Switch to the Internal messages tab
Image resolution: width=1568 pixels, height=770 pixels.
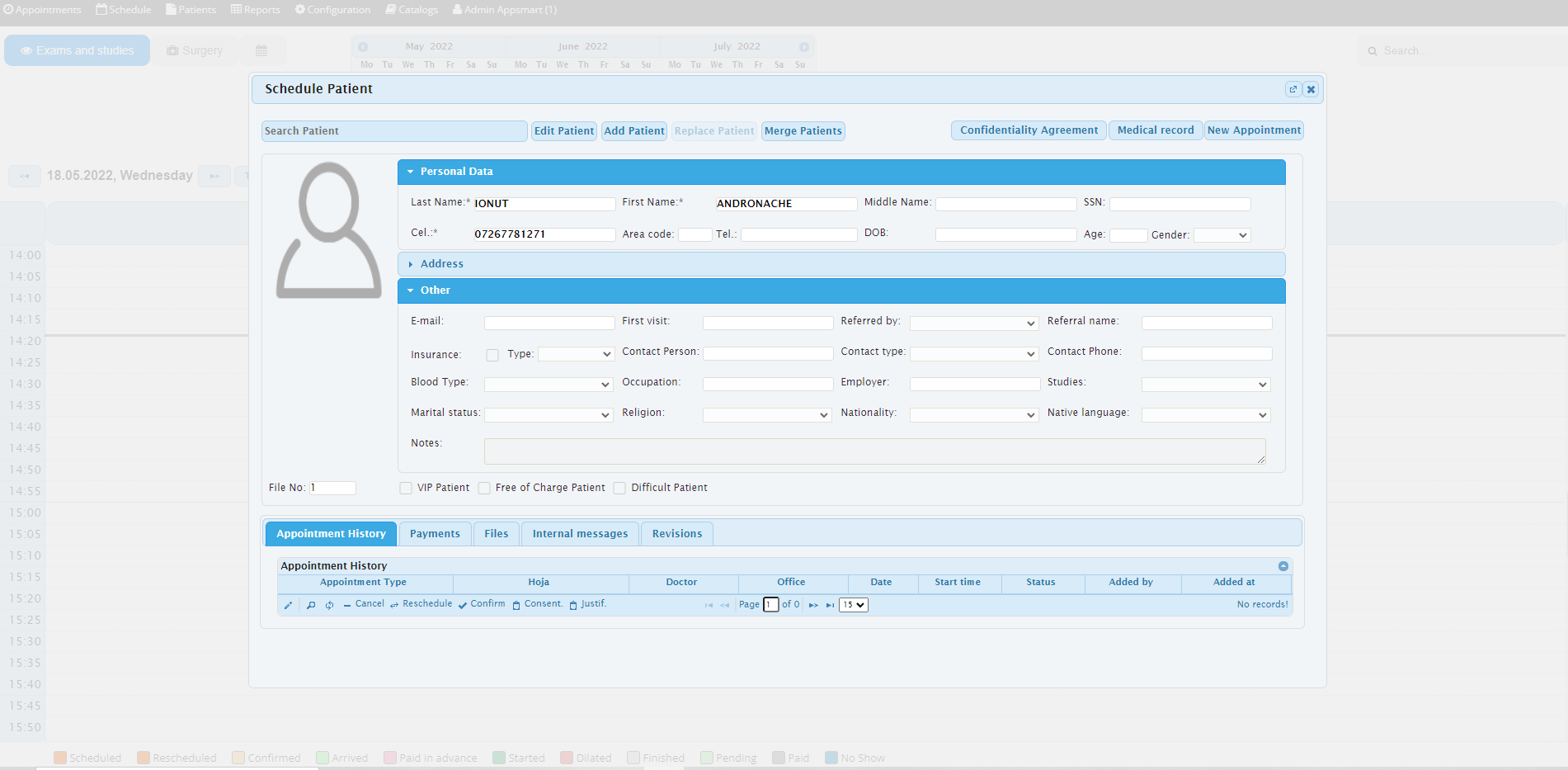tap(580, 534)
